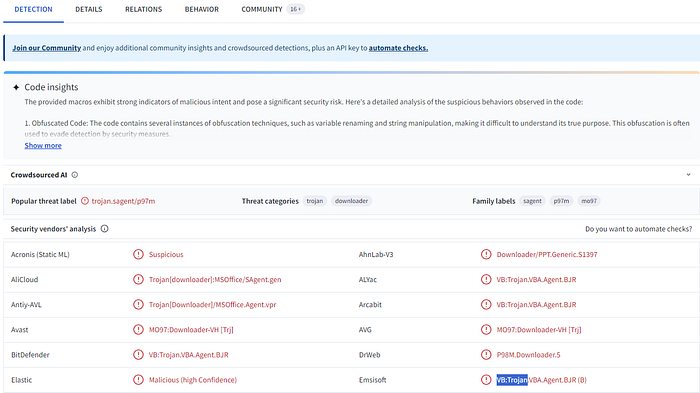Click the COMMUNITY count badge

(296, 9)
